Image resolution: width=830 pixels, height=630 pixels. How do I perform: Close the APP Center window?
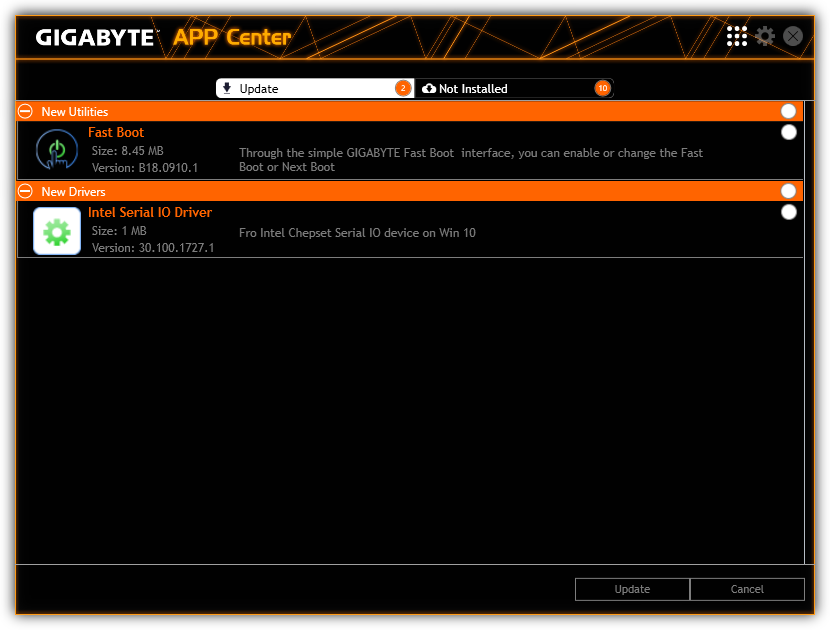tap(792, 37)
